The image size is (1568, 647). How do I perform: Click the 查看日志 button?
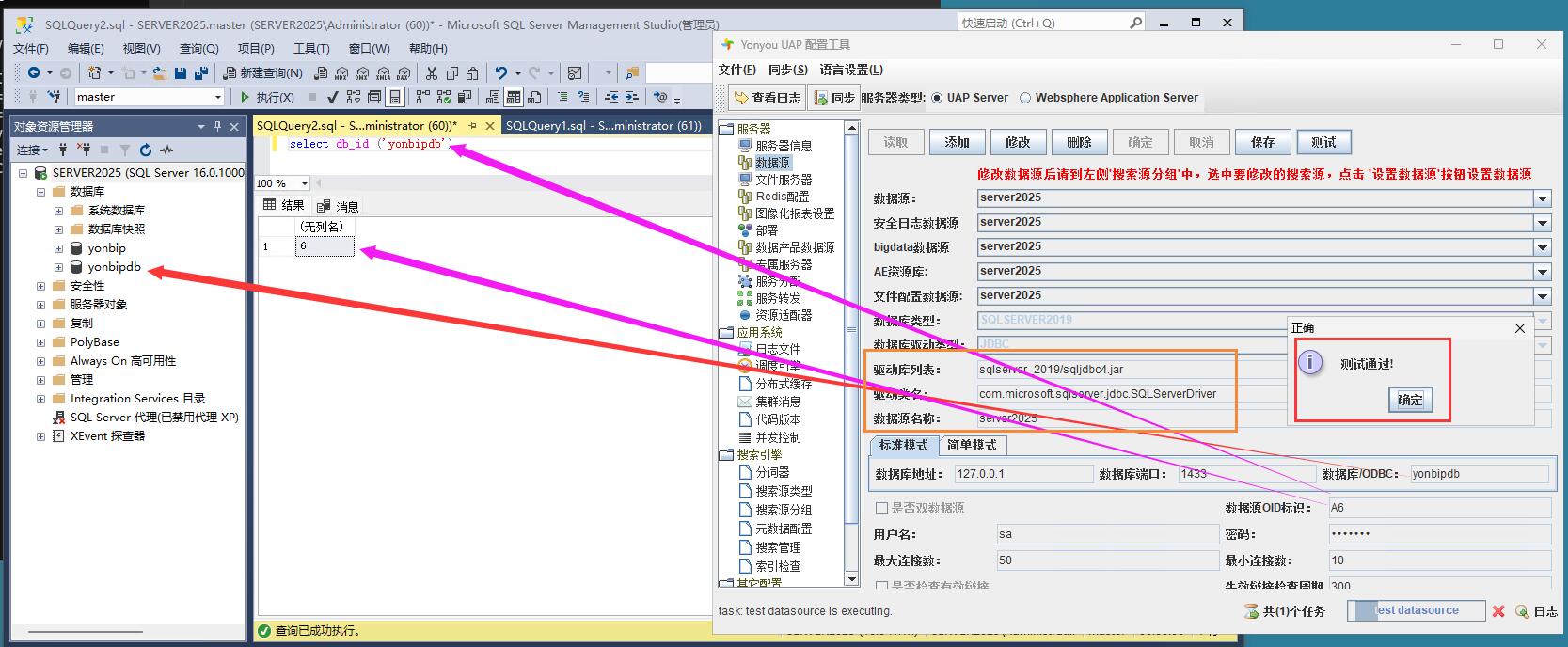coord(767,98)
